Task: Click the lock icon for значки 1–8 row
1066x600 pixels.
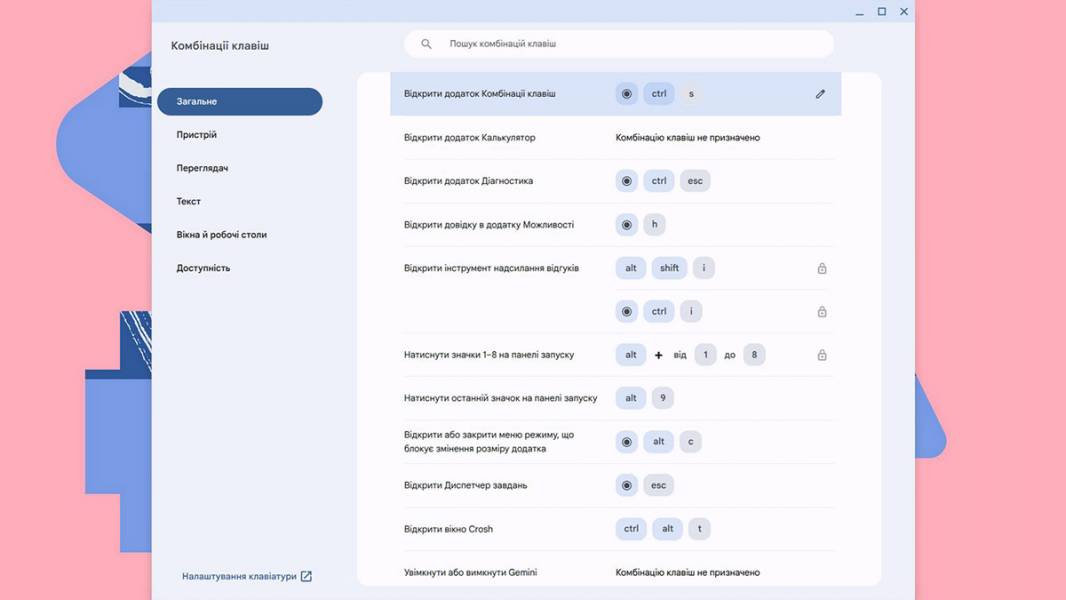Action: coord(822,355)
